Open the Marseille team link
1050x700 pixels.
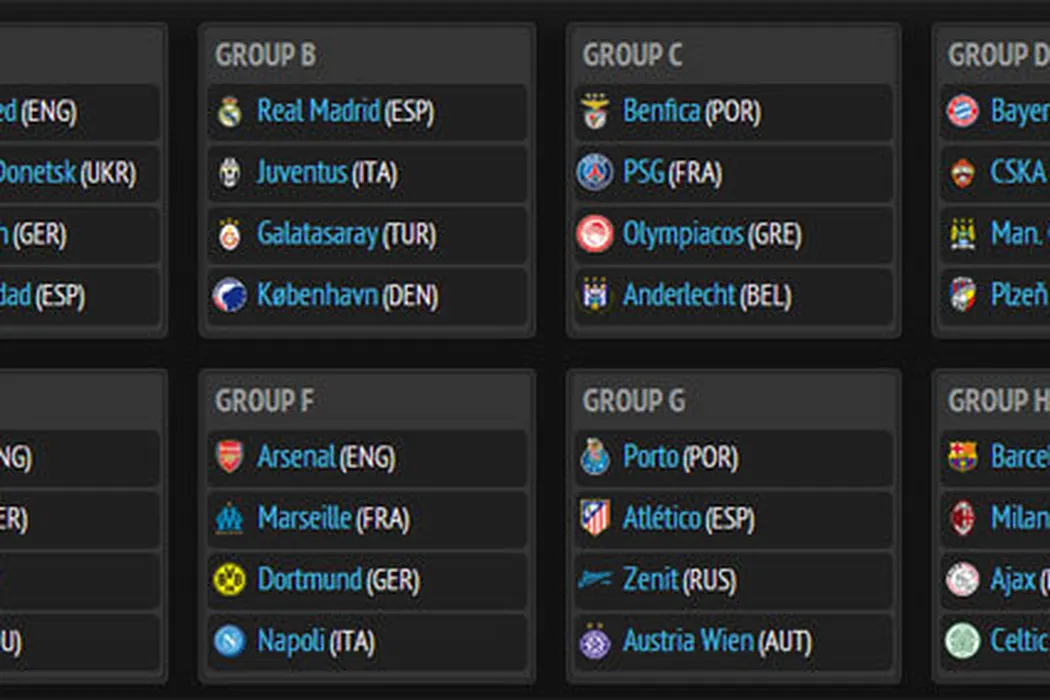pyautogui.click(x=305, y=519)
